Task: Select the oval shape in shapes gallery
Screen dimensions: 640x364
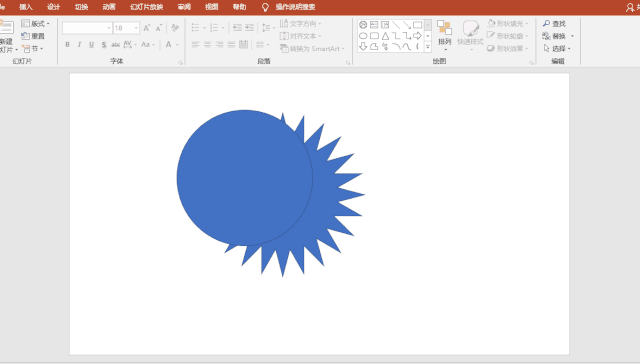Action: pyautogui.click(x=363, y=36)
